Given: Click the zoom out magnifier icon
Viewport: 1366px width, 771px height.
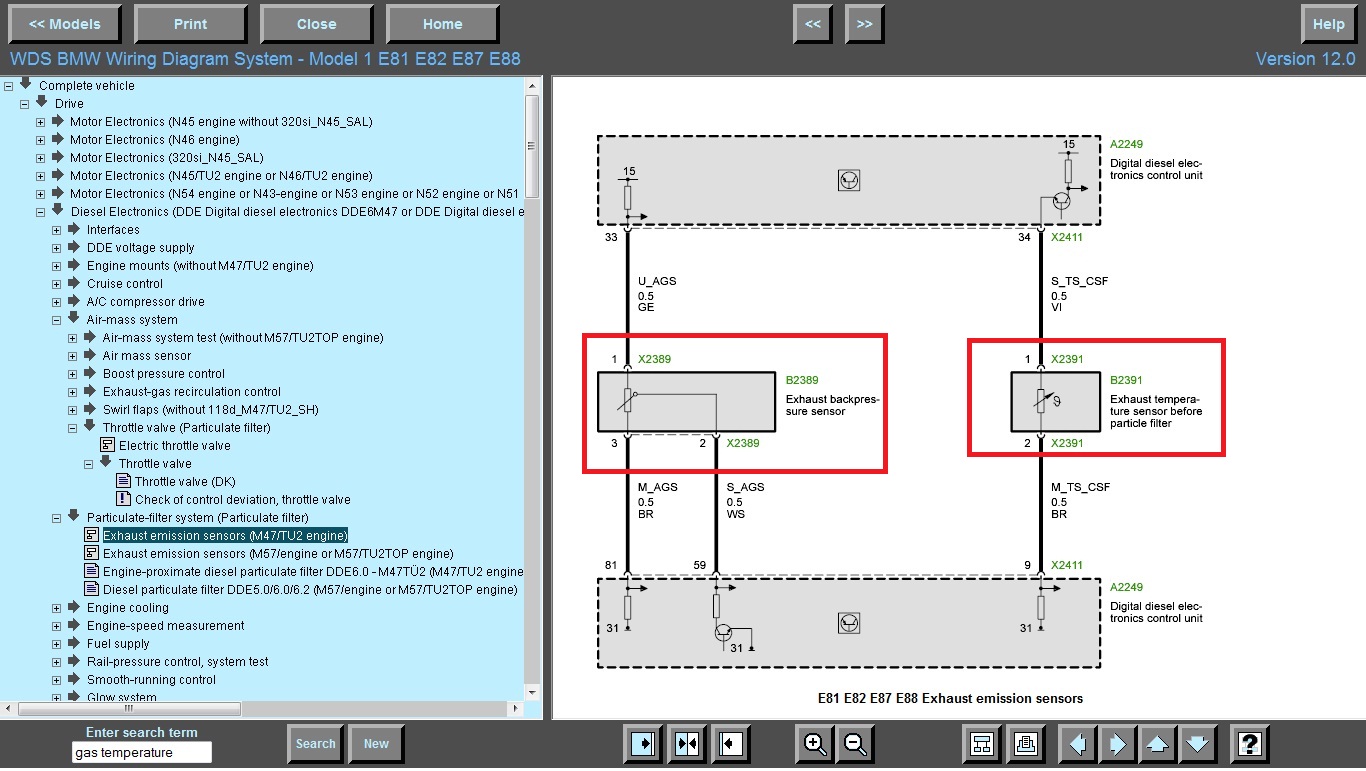Looking at the screenshot, I should click(856, 744).
